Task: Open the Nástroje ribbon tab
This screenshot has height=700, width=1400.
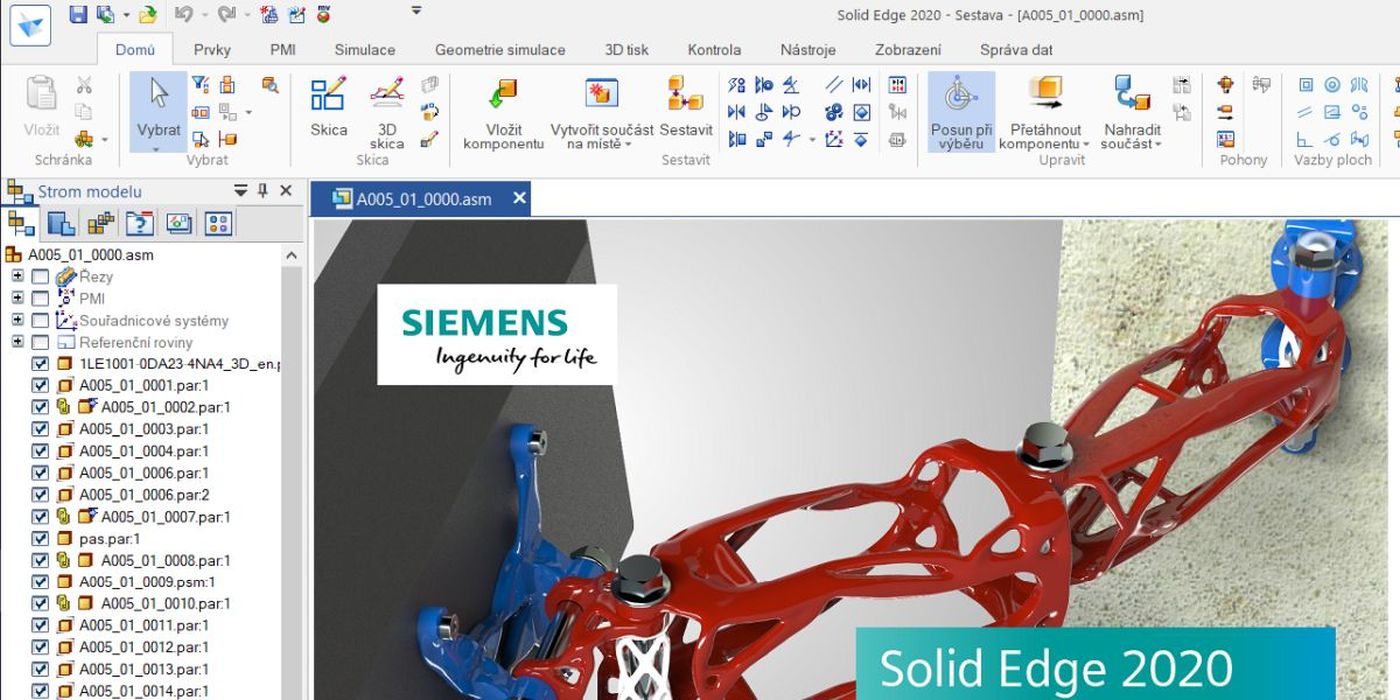Action: point(809,50)
